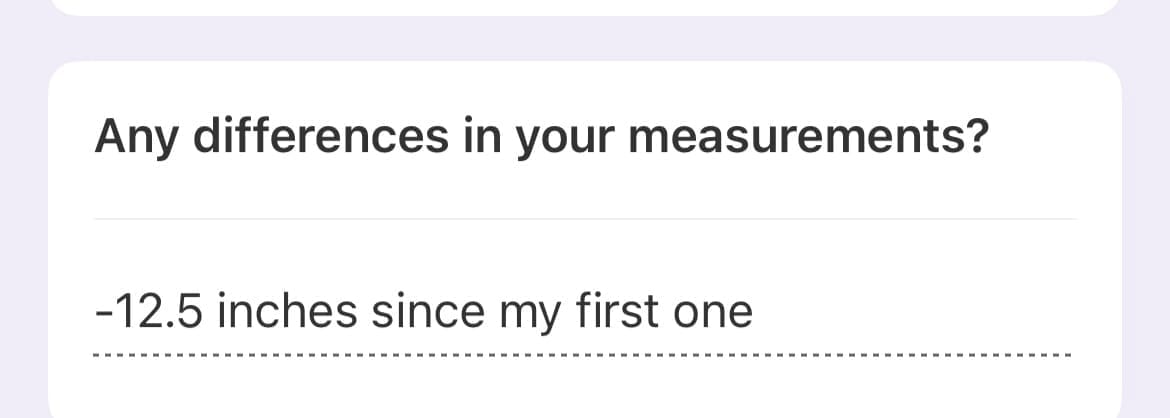Click the measurements answer text field

click(x=583, y=313)
